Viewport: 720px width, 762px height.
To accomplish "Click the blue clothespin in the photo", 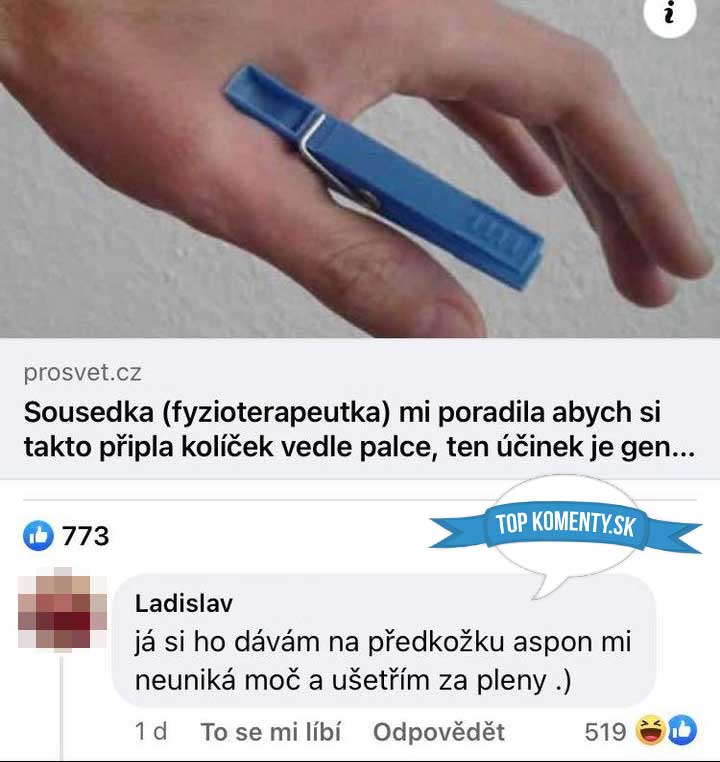I will 382,176.
